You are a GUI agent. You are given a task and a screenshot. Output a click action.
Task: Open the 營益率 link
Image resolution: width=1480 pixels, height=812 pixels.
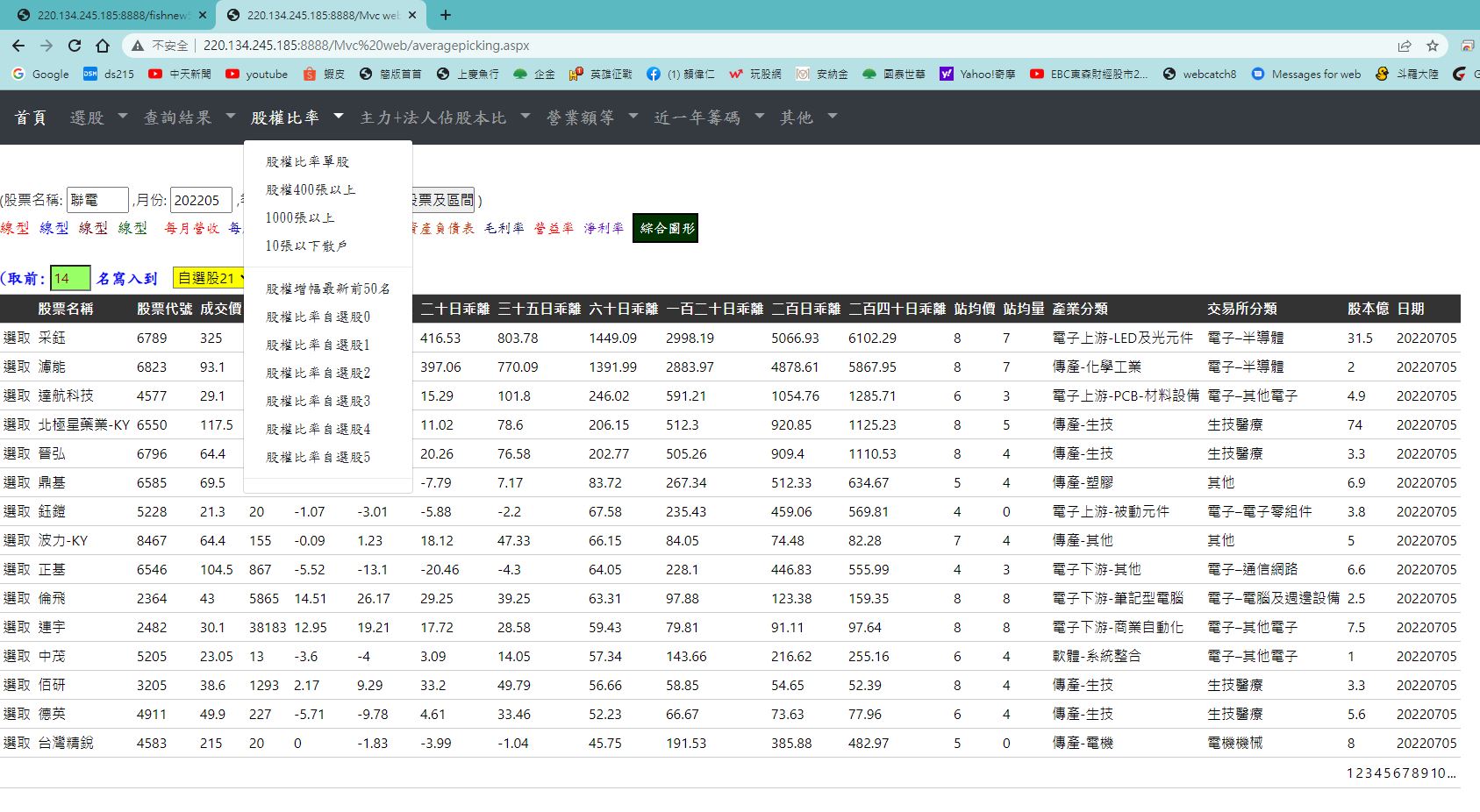[x=554, y=228]
